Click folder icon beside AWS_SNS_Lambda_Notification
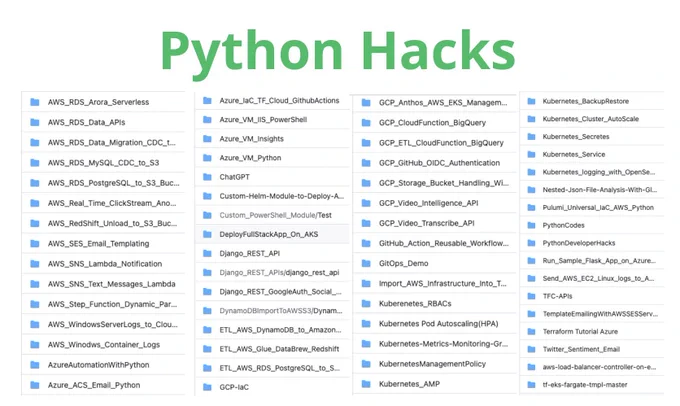Screen dimensions: 680x406 pos(35,264)
